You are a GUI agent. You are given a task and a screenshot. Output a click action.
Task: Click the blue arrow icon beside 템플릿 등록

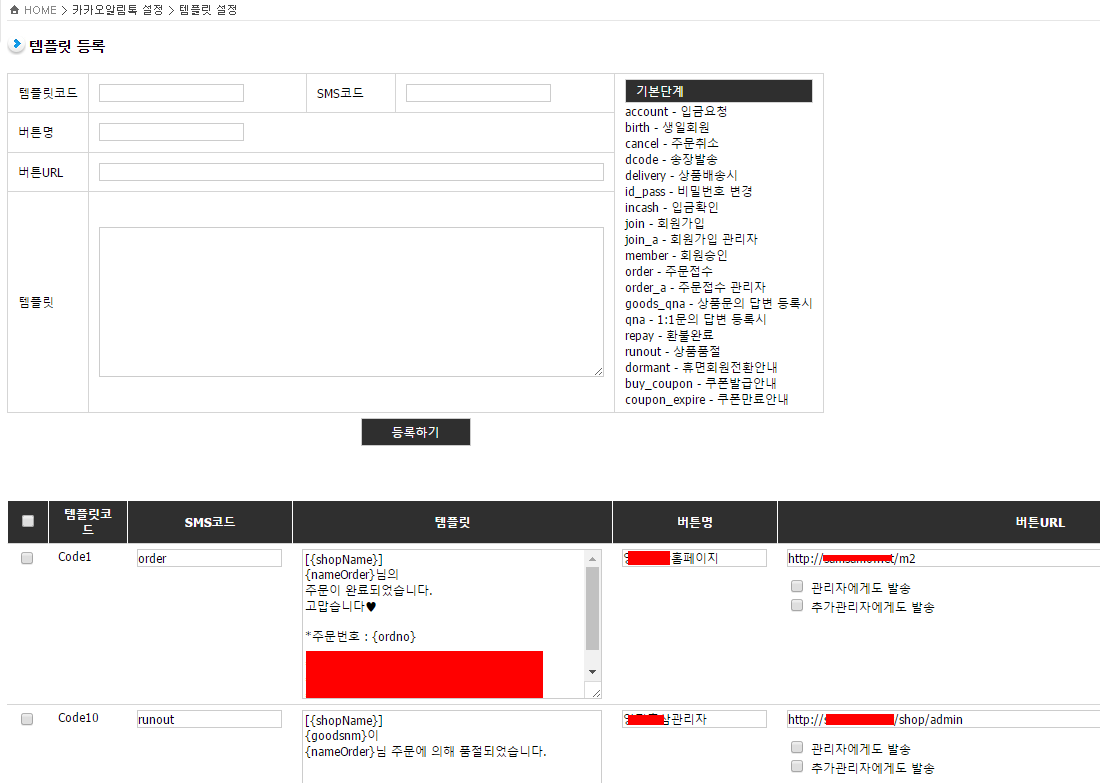(16, 45)
